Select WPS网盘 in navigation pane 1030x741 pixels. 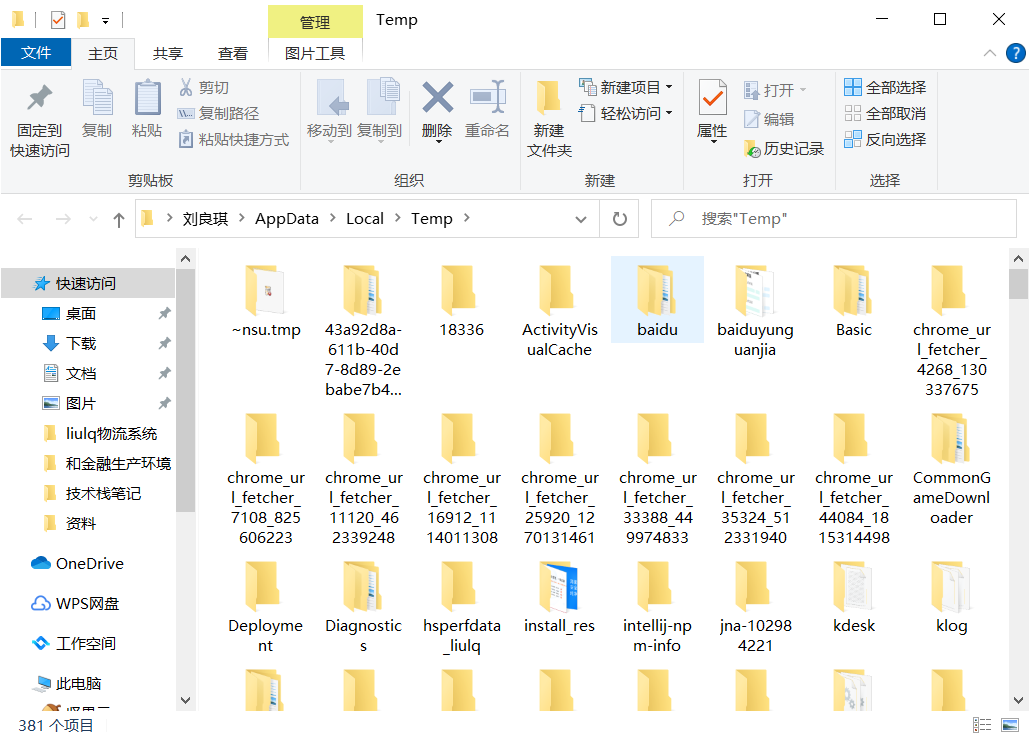coord(88,604)
